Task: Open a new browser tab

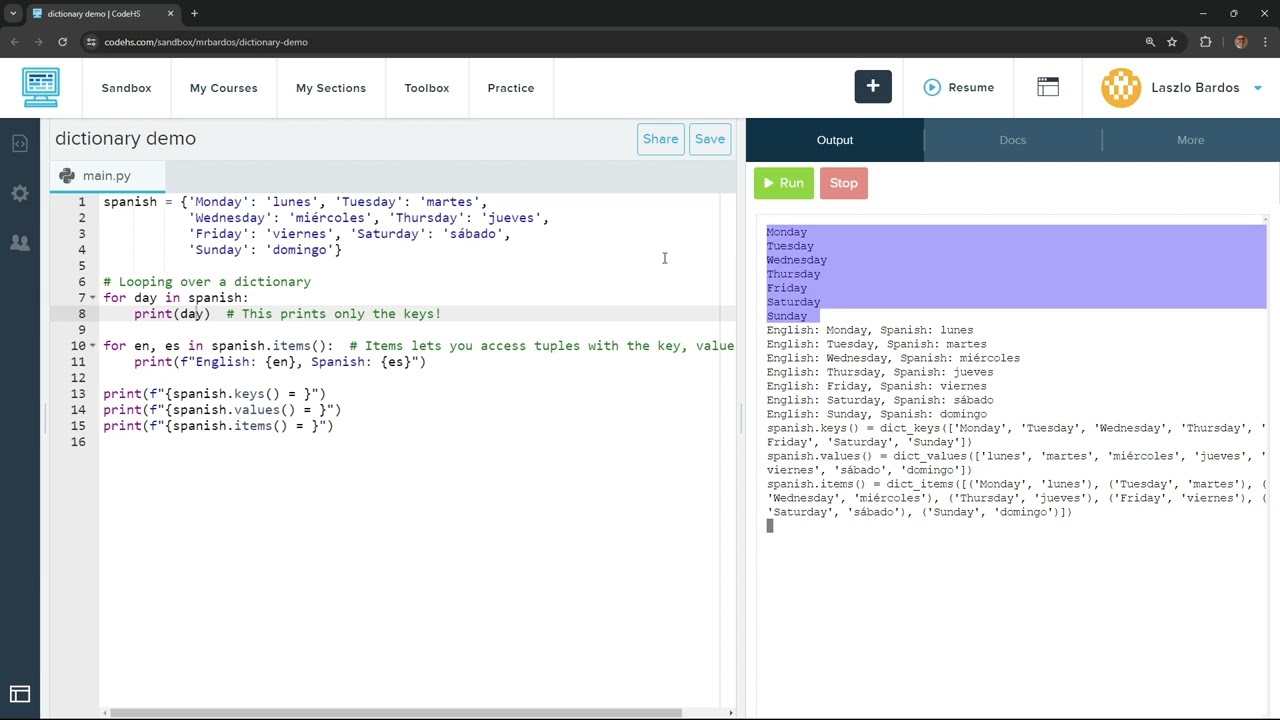Action: coord(194,14)
